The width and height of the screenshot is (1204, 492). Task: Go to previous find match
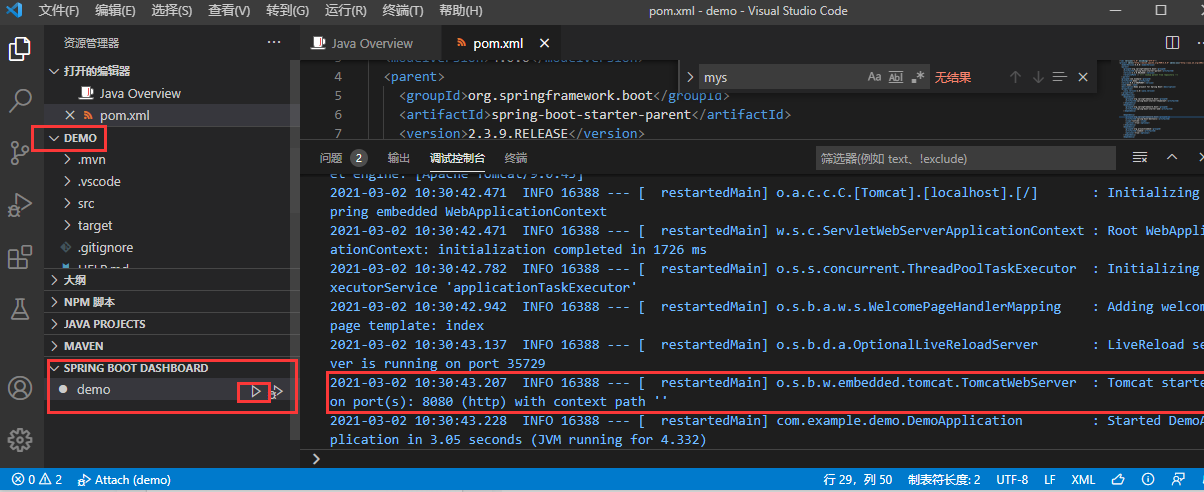pos(1015,77)
